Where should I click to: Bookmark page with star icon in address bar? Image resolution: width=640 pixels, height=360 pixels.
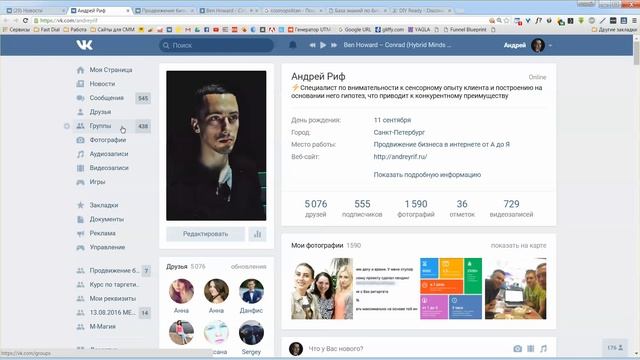click(507, 20)
